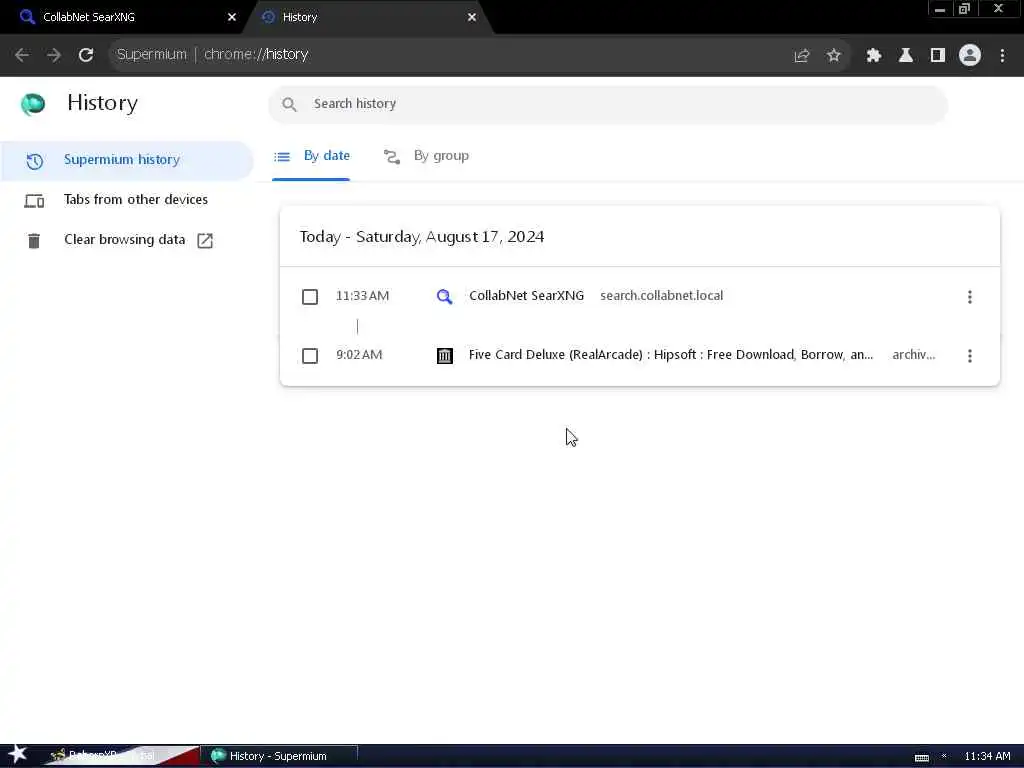Share this page via the share icon

801,56
